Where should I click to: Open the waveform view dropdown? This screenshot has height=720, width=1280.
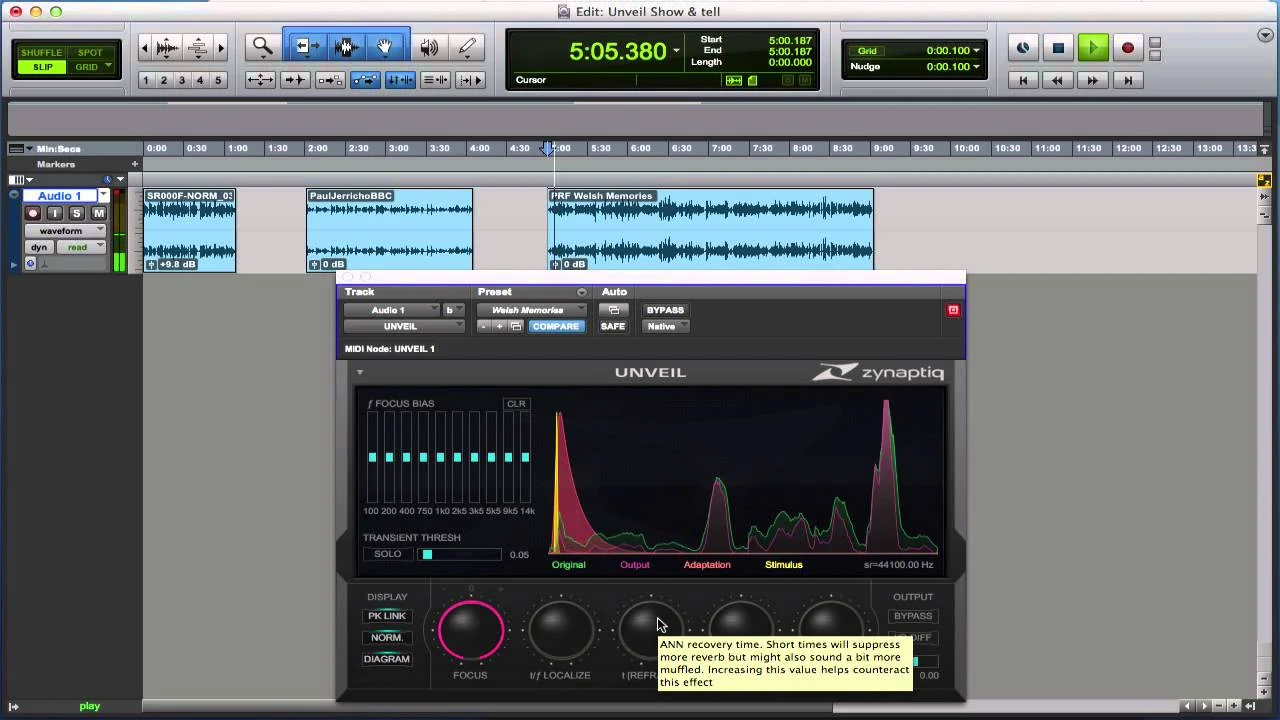pos(65,231)
